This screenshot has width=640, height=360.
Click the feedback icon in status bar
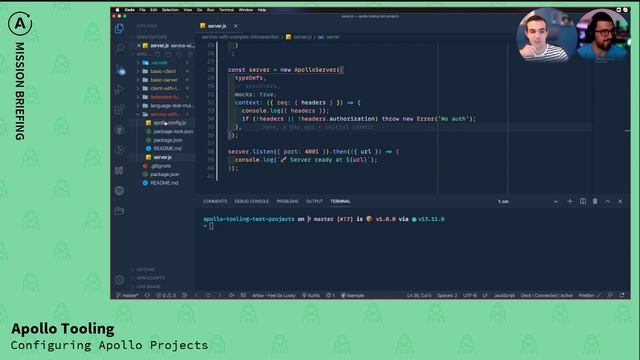coord(610,295)
